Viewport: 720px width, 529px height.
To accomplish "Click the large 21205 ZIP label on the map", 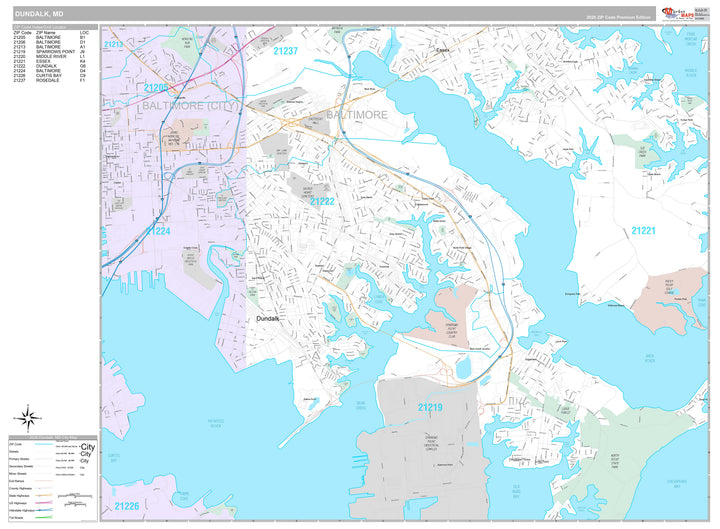I will [155, 88].
